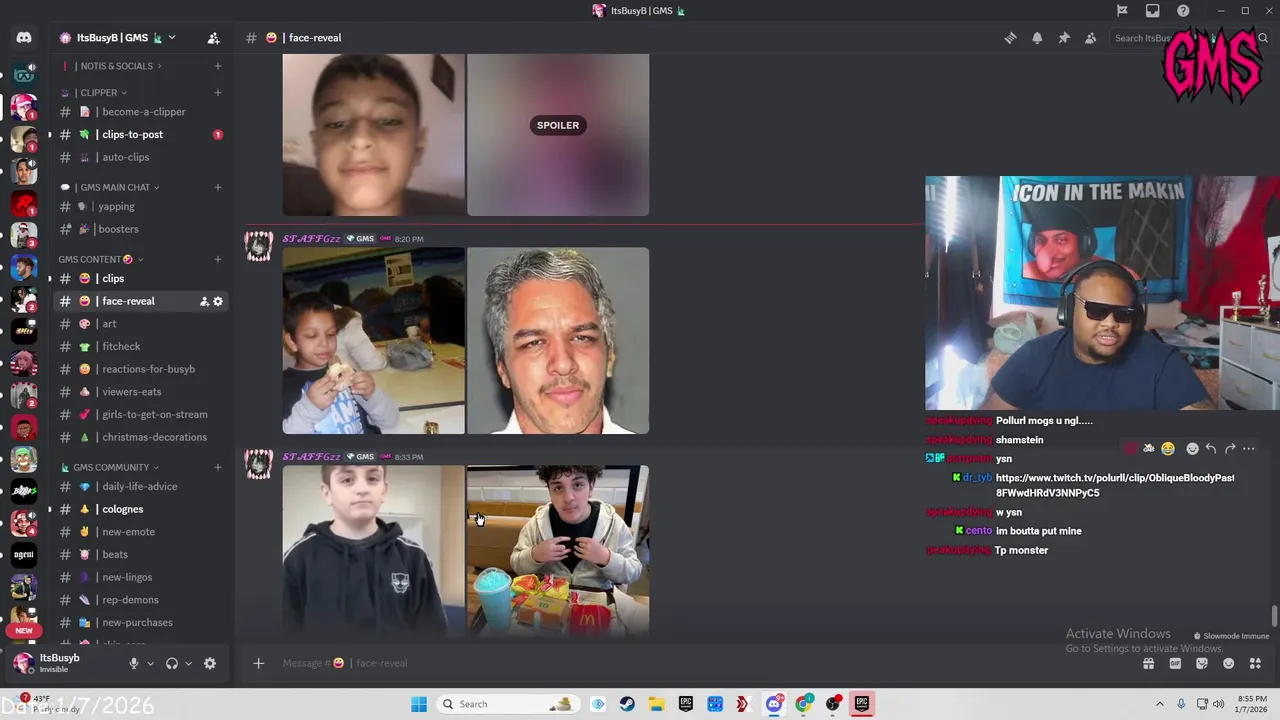Add channel to GMS COMMUNITY category

coord(218,467)
